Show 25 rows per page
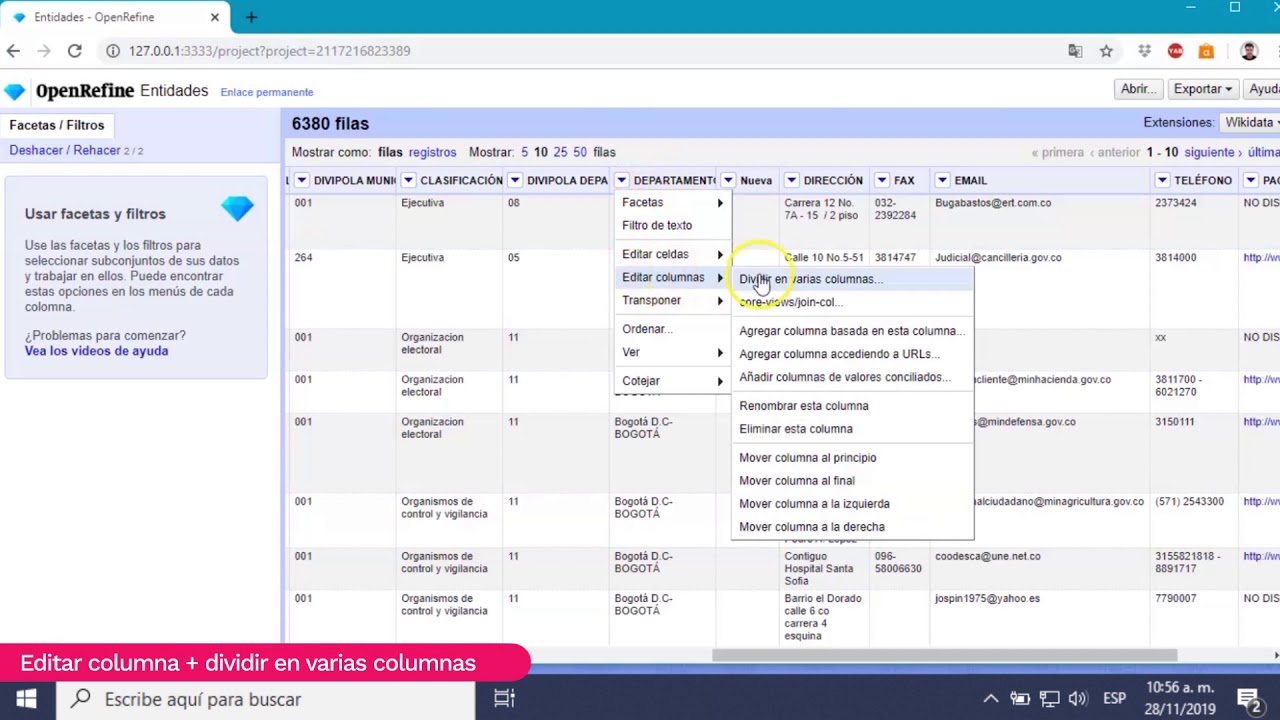 [560, 152]
